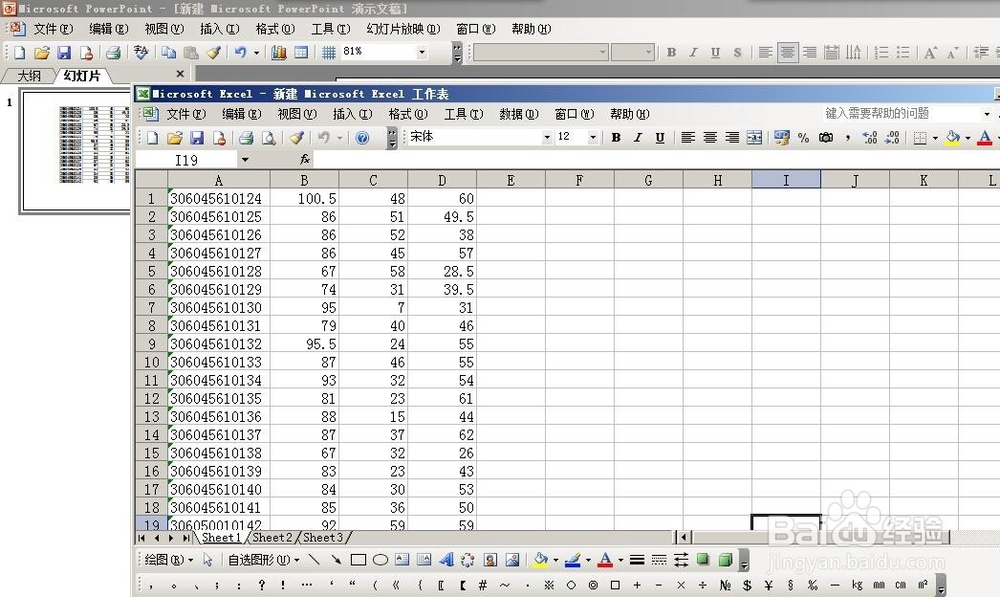Switch to Sheet3 tab
Viewport: 1000px width, 597px height.
tap(323, 538)
